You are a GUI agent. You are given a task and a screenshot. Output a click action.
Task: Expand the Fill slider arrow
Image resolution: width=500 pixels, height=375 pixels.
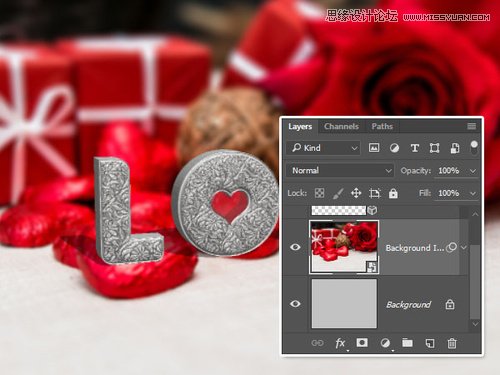(473, 194)
